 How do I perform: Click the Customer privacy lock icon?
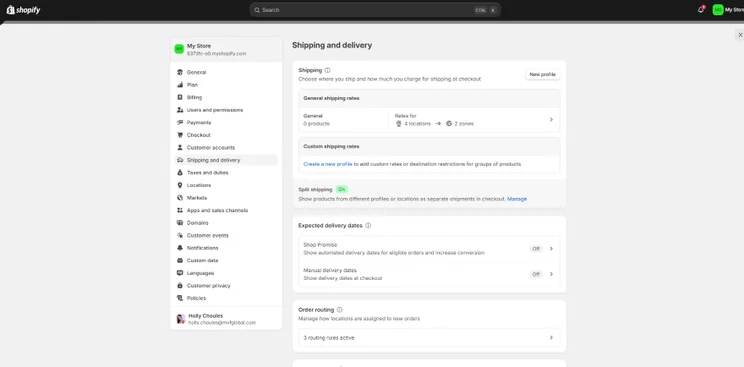click(x=180, y=286)
